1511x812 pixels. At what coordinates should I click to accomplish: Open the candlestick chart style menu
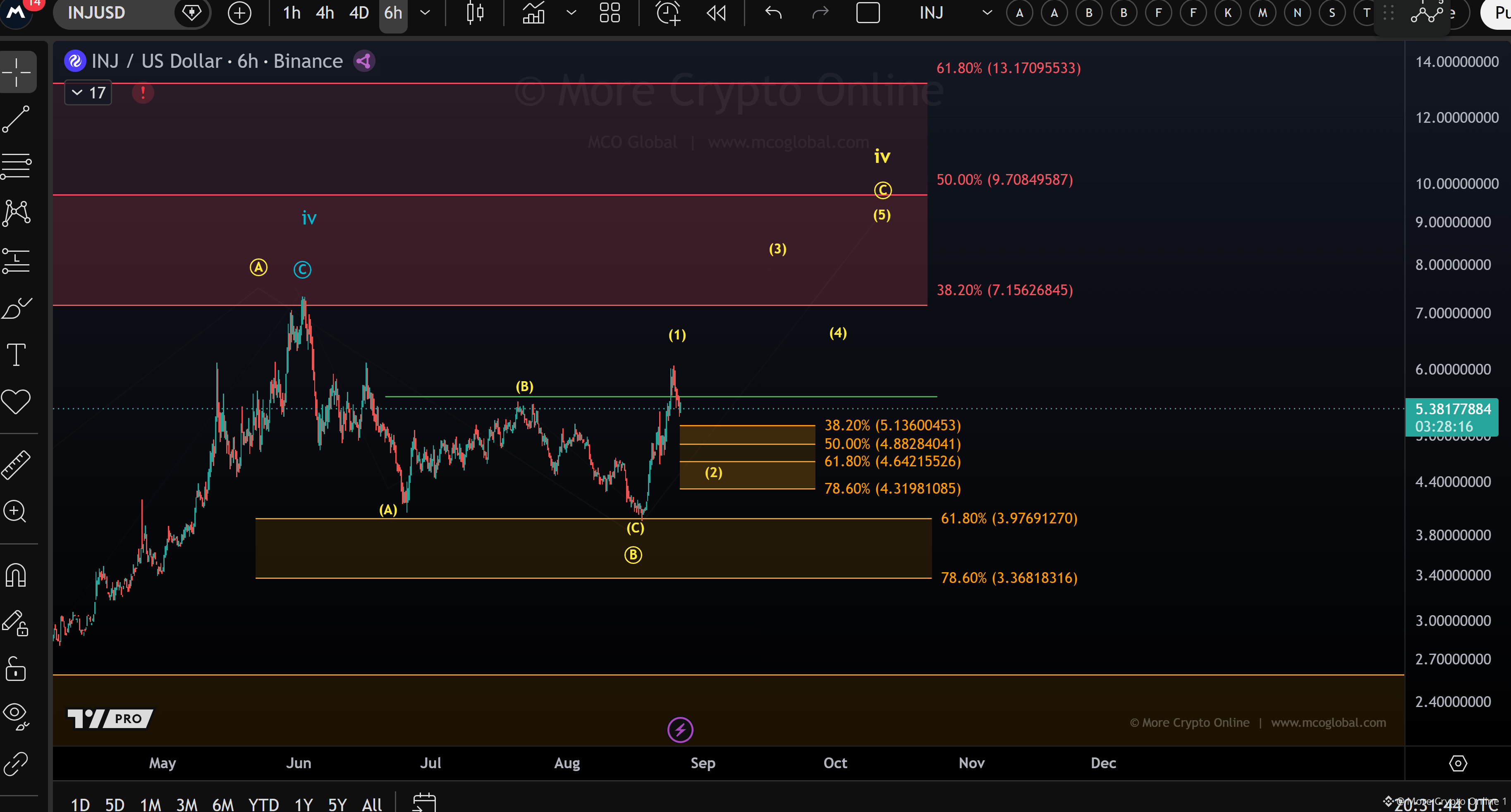(475, 13)
